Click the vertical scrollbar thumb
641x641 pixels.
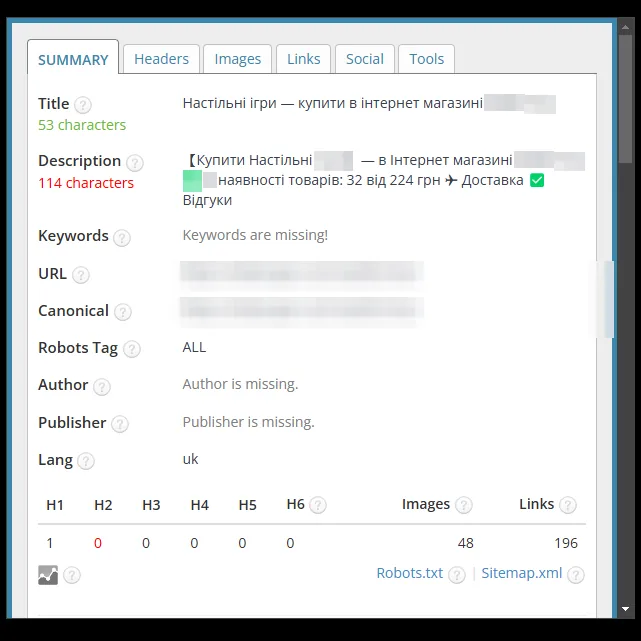coord(625,99)
